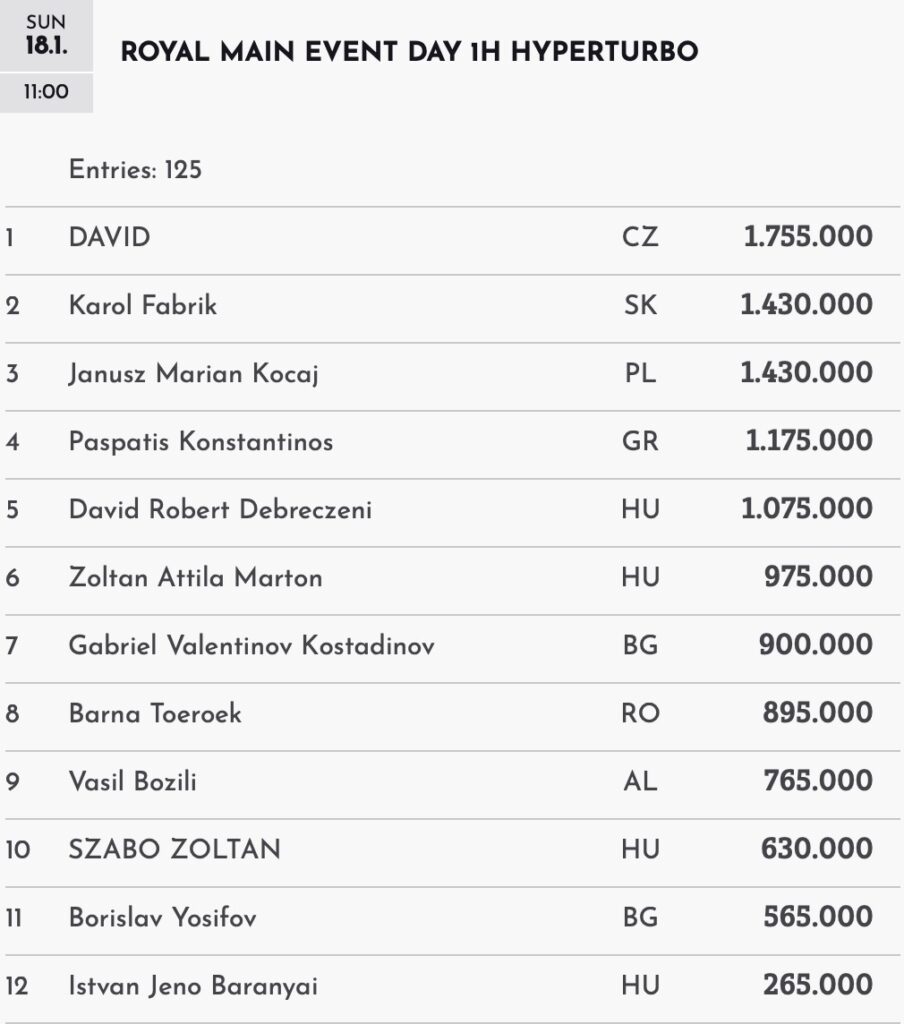Viewport: 904px width, 1024px height.
Task: Click David Robert Debreczeni's row name
Action: [x=220, y=510]
